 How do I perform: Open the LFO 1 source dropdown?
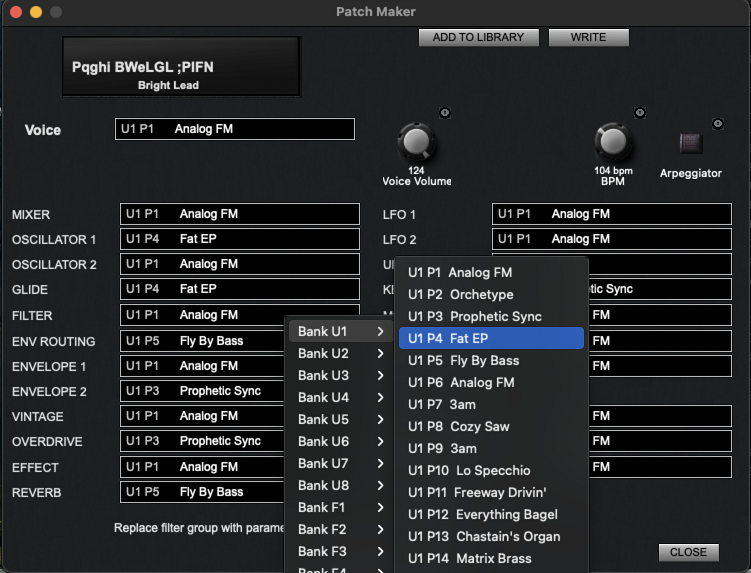(x=610, y=214)
